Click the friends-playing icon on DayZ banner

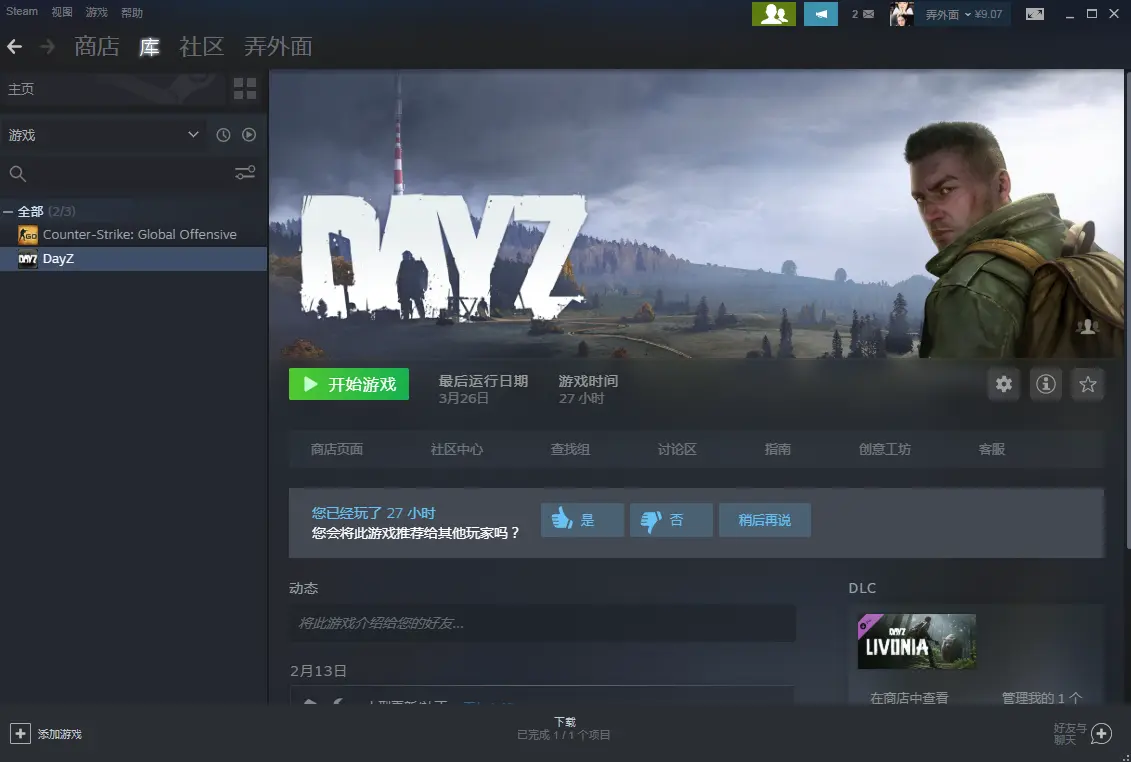[x=1087, y=327]
